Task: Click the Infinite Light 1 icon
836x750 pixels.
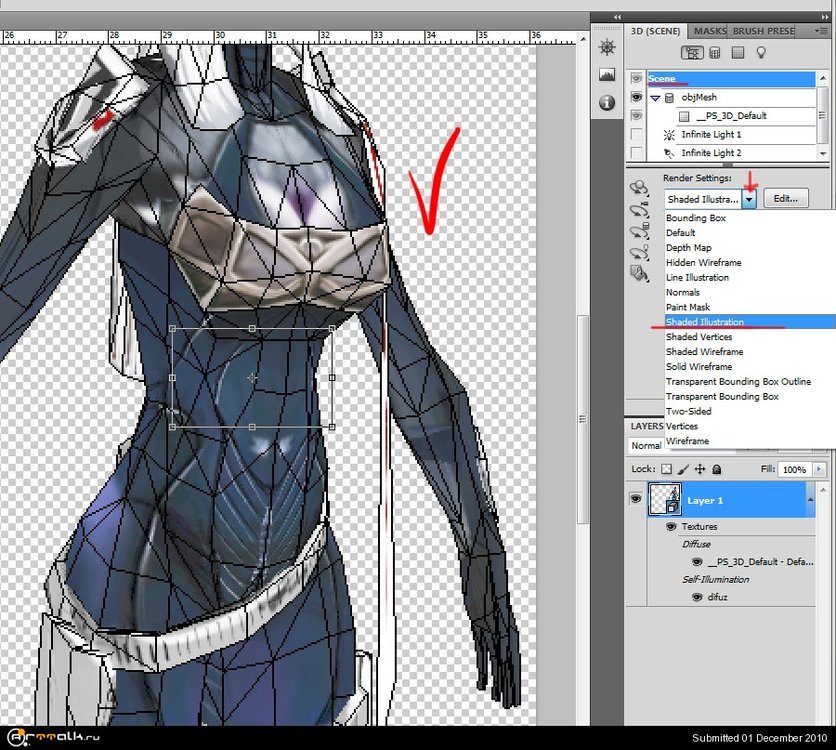Action: [669, 135]
